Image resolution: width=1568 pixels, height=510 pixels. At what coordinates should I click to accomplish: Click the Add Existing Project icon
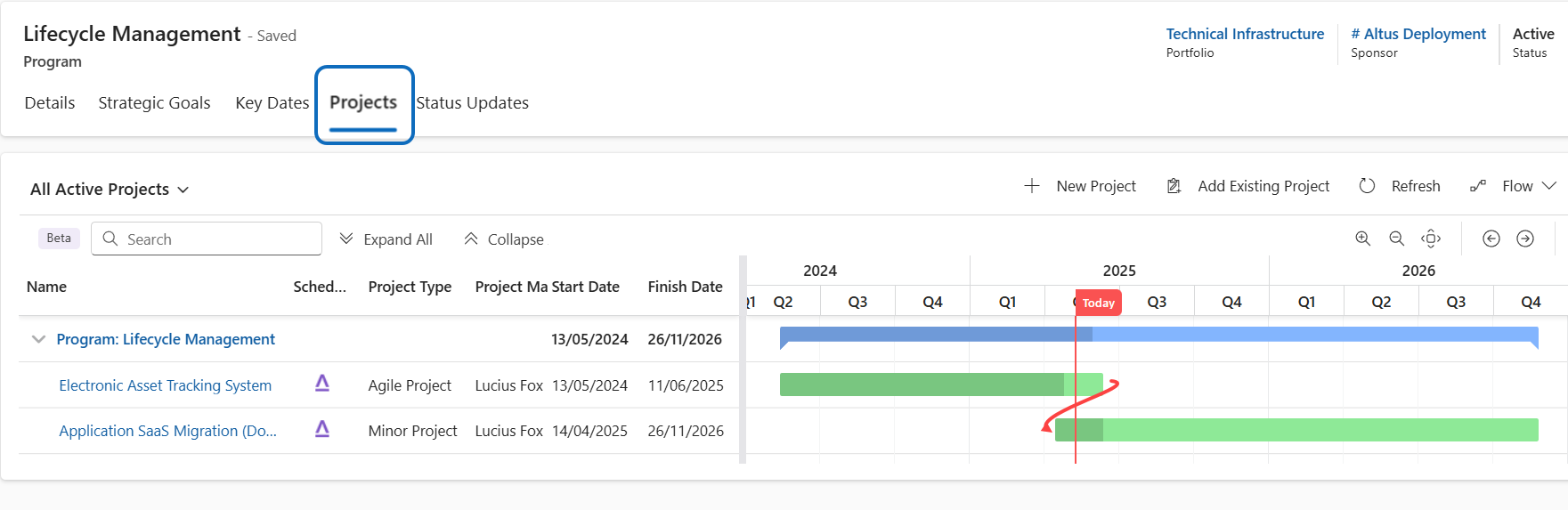coord(1174,186)
